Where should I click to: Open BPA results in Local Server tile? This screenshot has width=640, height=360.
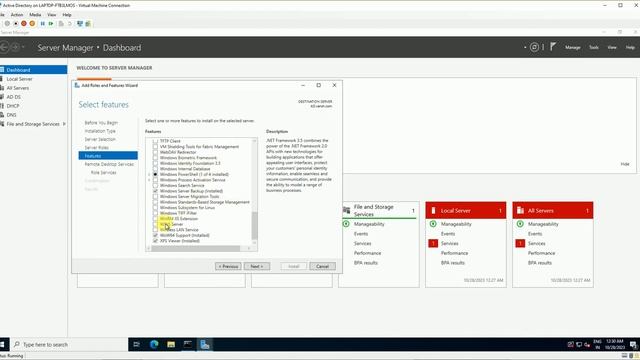453,263
